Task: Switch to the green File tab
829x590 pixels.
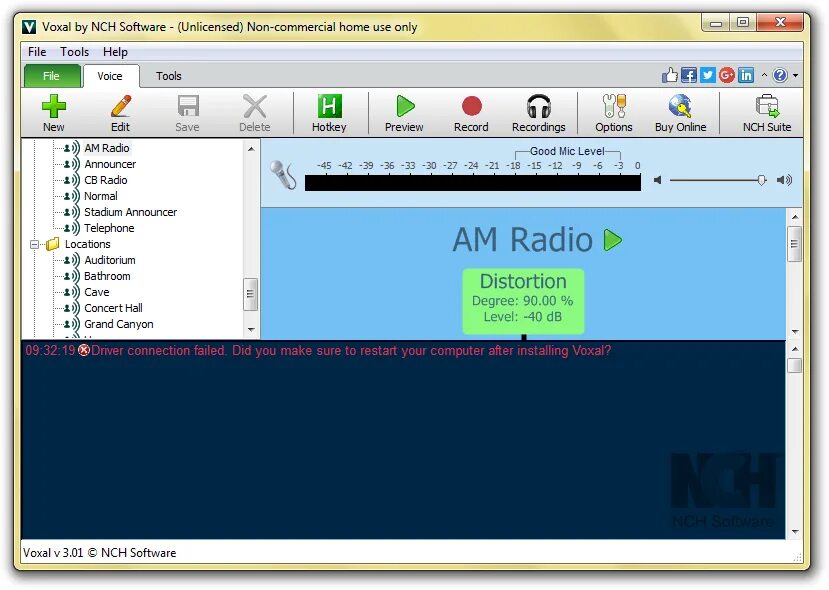Action: 51,76
